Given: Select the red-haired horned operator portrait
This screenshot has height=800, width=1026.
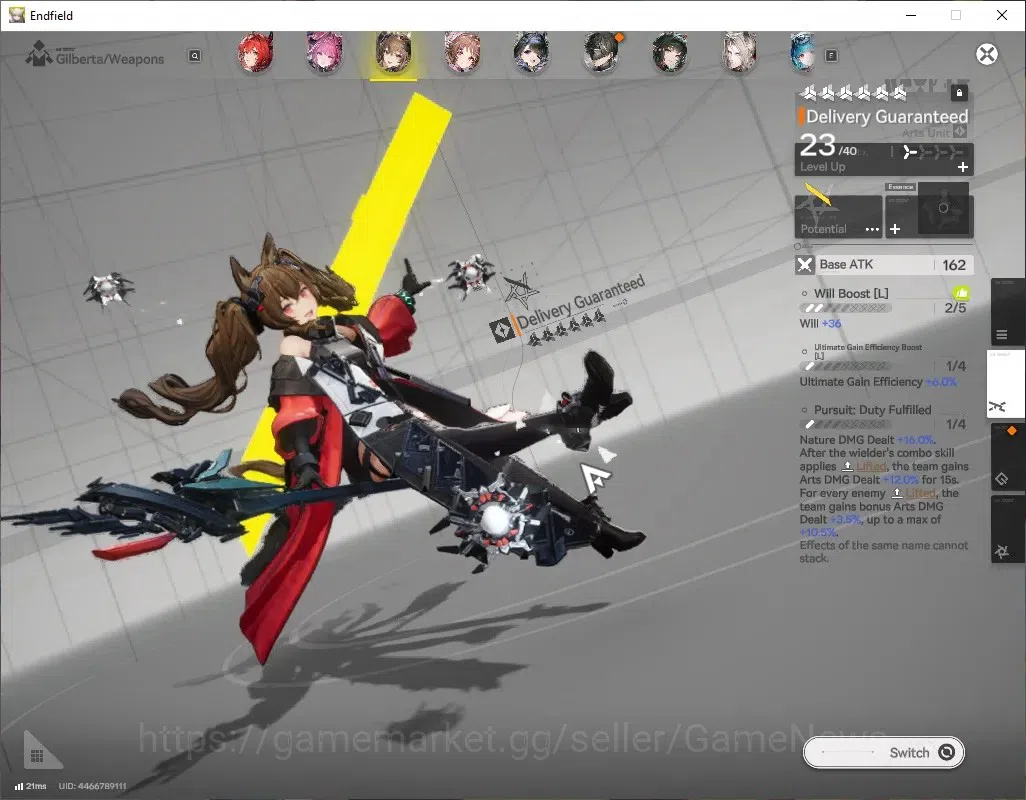Looking at the screenshot, I should [x=255, y=52].
